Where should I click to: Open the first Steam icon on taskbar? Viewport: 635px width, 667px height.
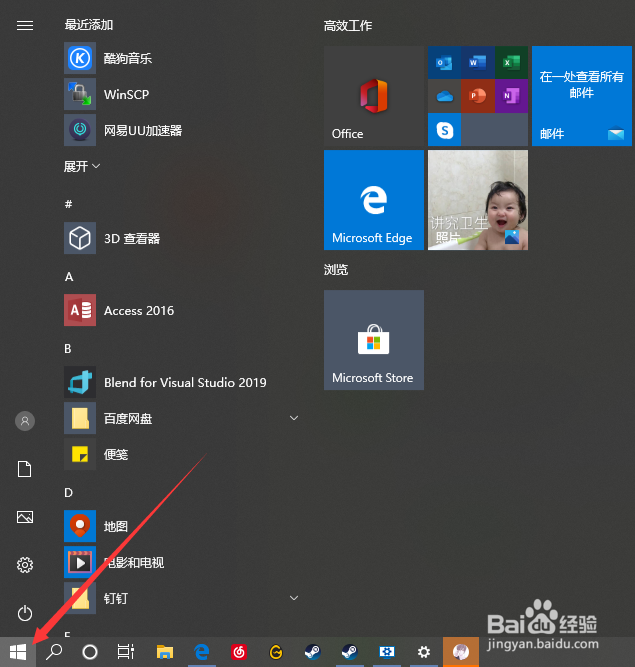(x=313, y=652)
